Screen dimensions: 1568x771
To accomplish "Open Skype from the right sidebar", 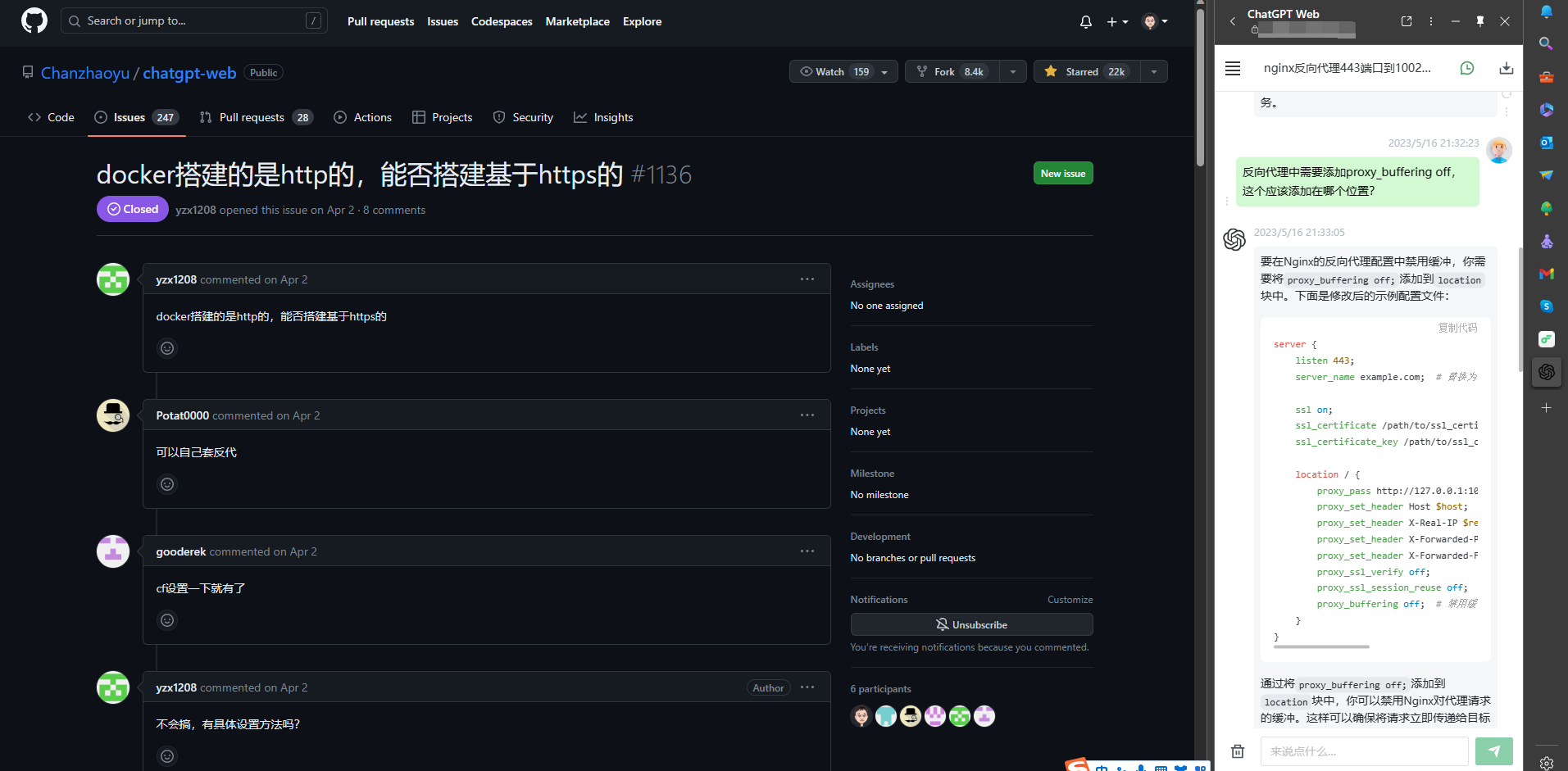I will point(1547,306).
